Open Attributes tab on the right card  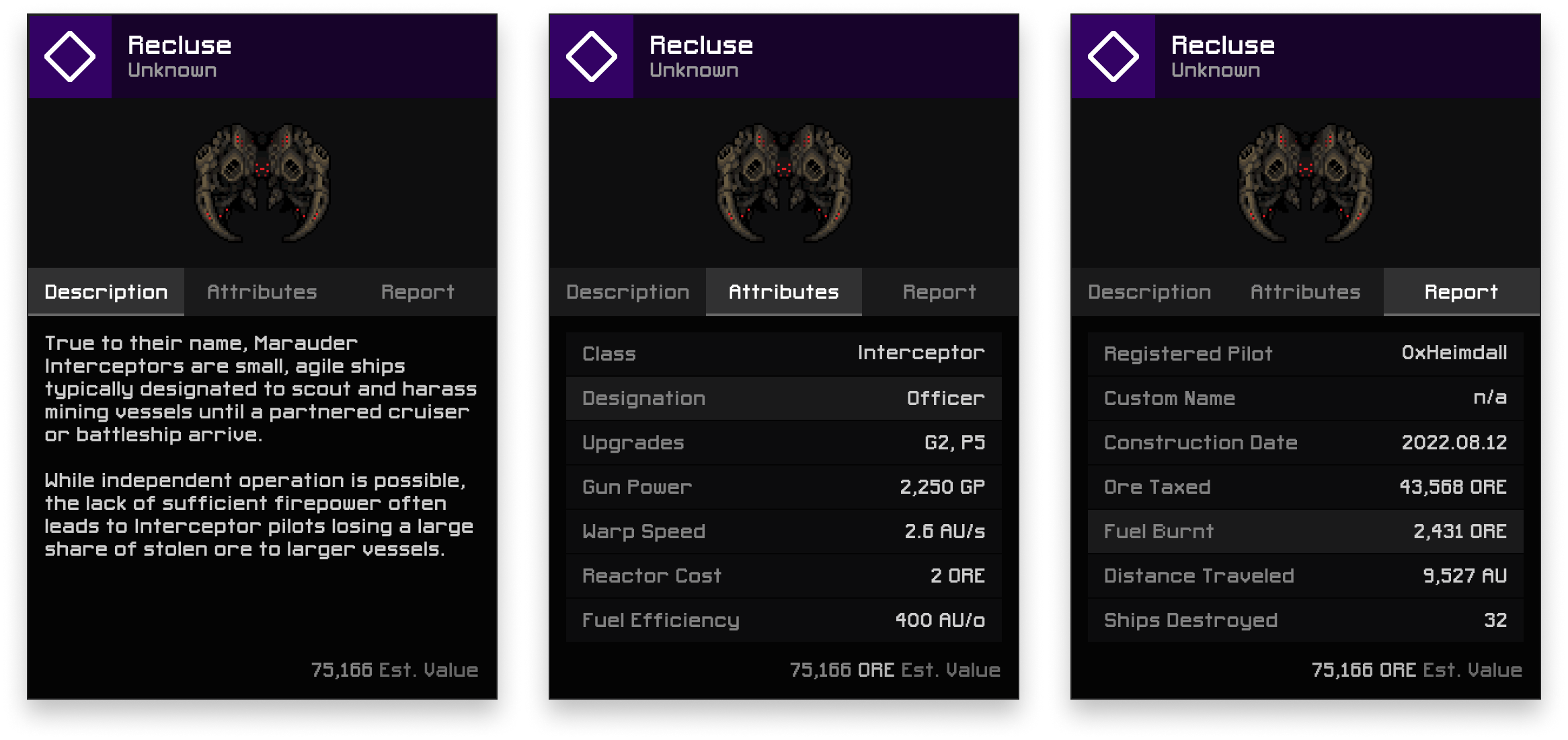[1305, 292]
